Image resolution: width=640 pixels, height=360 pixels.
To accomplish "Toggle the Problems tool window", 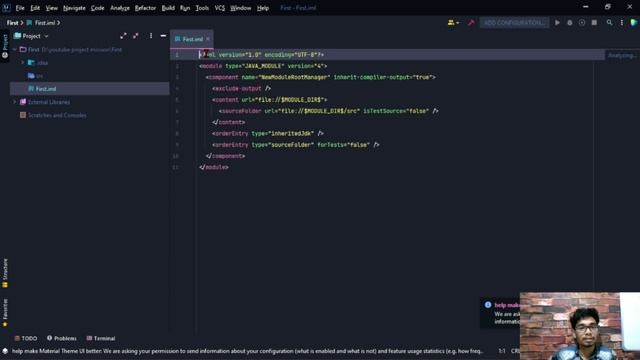I will click(x=62, y=338).
